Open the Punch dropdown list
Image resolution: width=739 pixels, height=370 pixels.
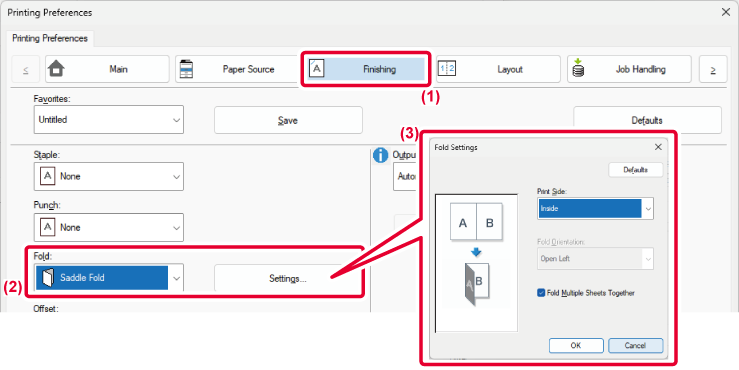(x=108, y=227)
